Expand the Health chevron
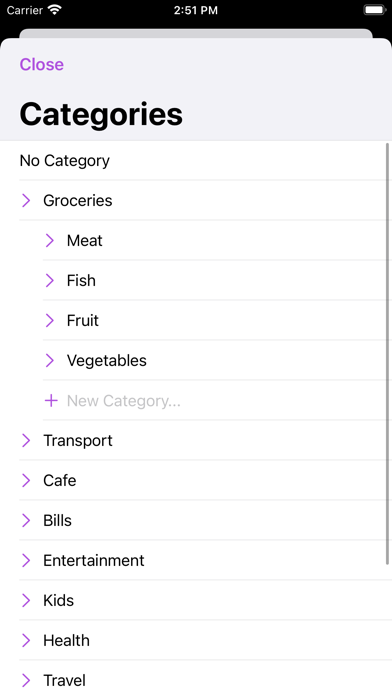Image resolution: width=392 pixels, height=696 pixels. [x=26, y=640]
